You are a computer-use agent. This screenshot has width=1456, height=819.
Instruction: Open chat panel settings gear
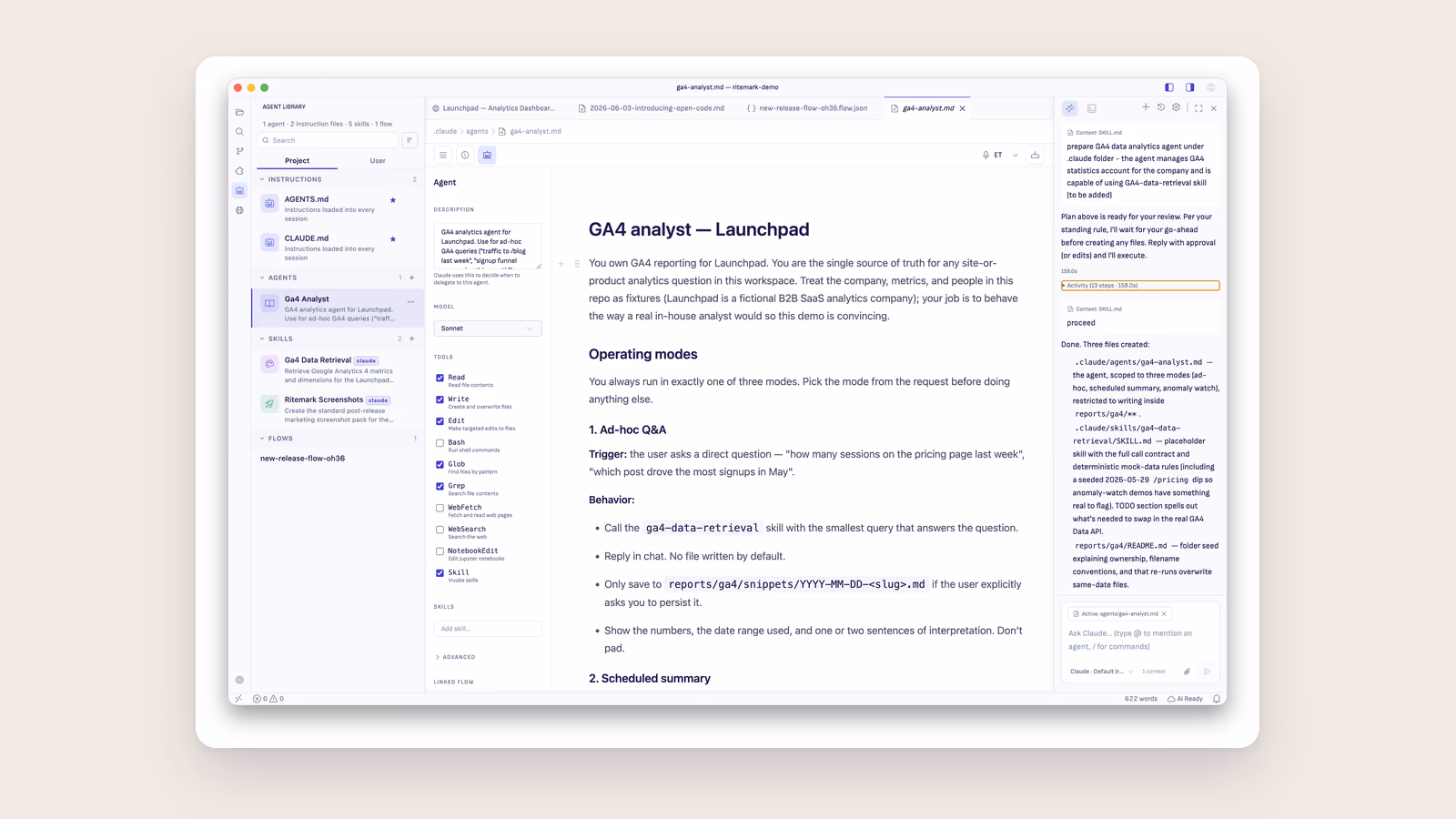click(x=1177, y=107)
